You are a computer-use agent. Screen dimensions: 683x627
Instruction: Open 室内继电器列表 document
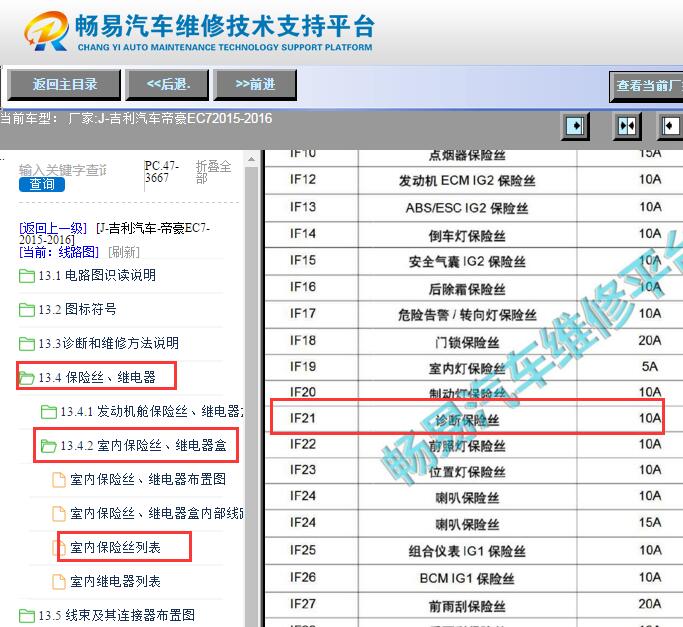tap(115, 582)
